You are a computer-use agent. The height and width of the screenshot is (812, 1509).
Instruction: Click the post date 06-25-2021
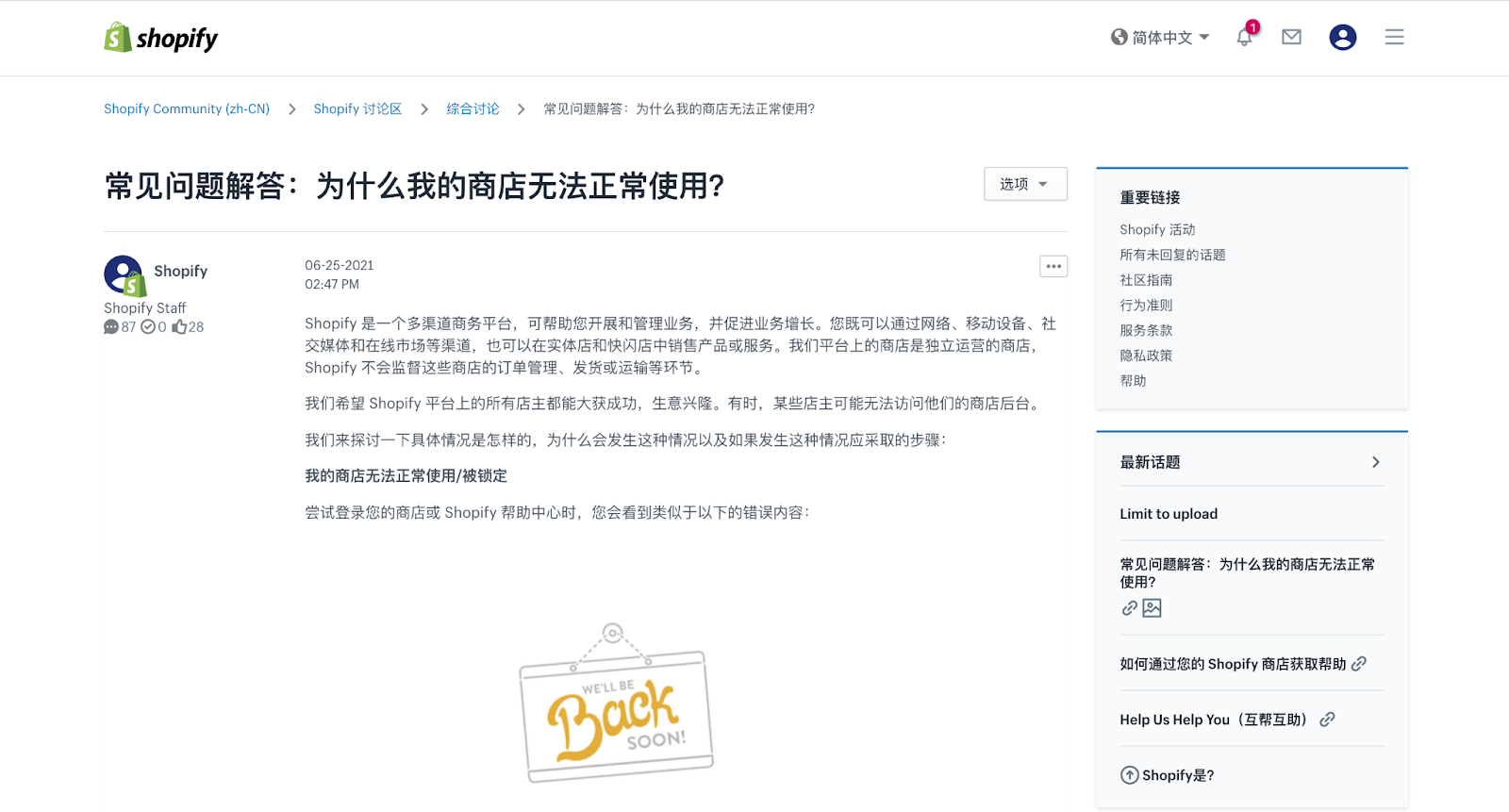[339, 265]
